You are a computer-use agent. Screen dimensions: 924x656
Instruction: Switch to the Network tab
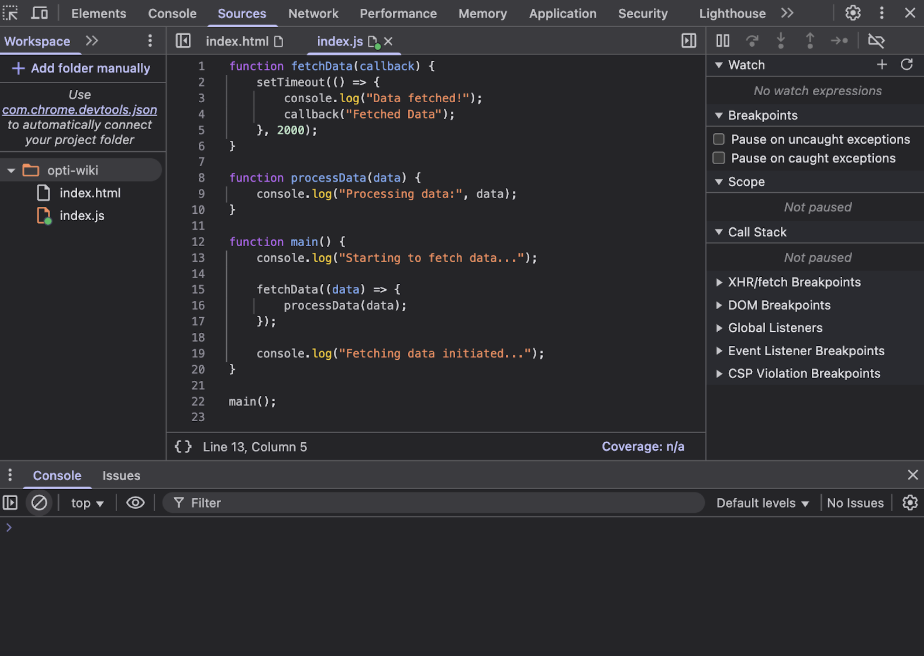pos(313,13)
